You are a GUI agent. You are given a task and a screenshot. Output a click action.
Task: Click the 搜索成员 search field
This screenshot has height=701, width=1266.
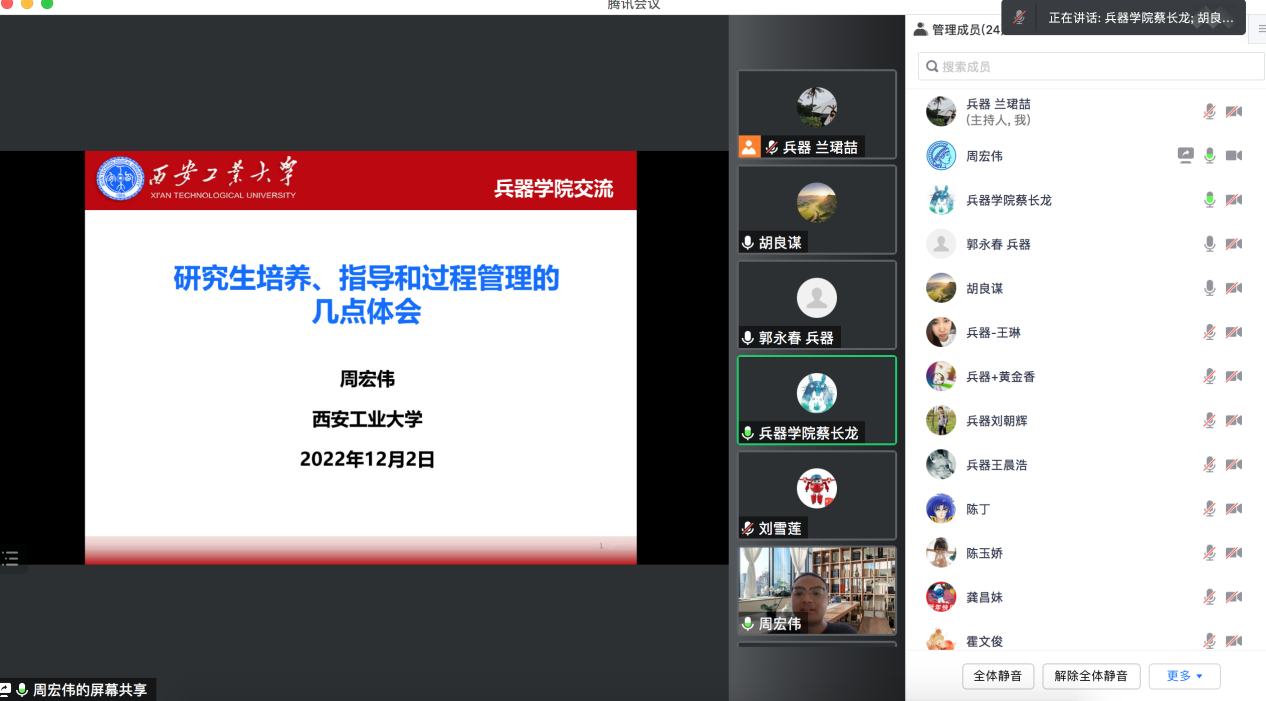tap(1090, 67)
